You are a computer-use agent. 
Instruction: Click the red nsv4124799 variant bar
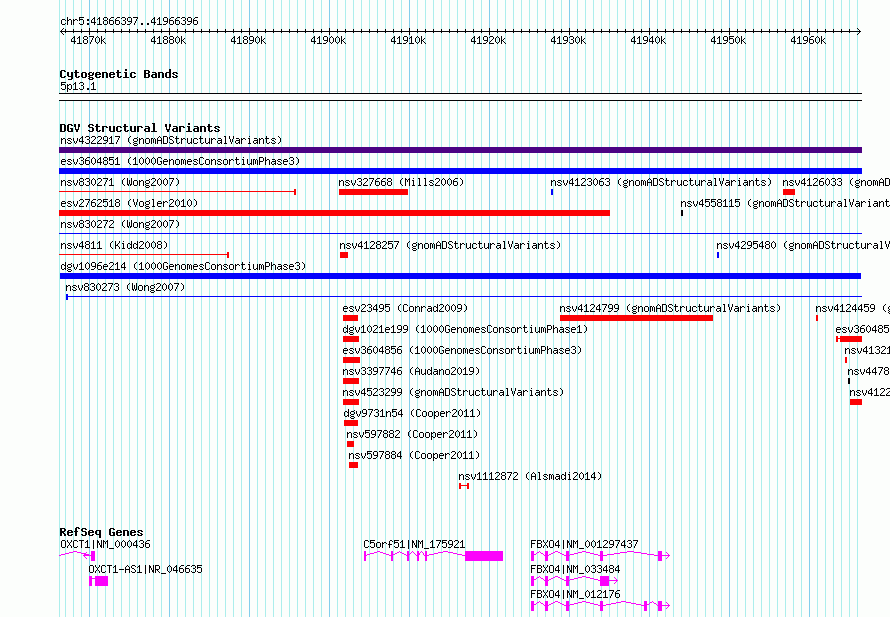[x=636, y=318]
